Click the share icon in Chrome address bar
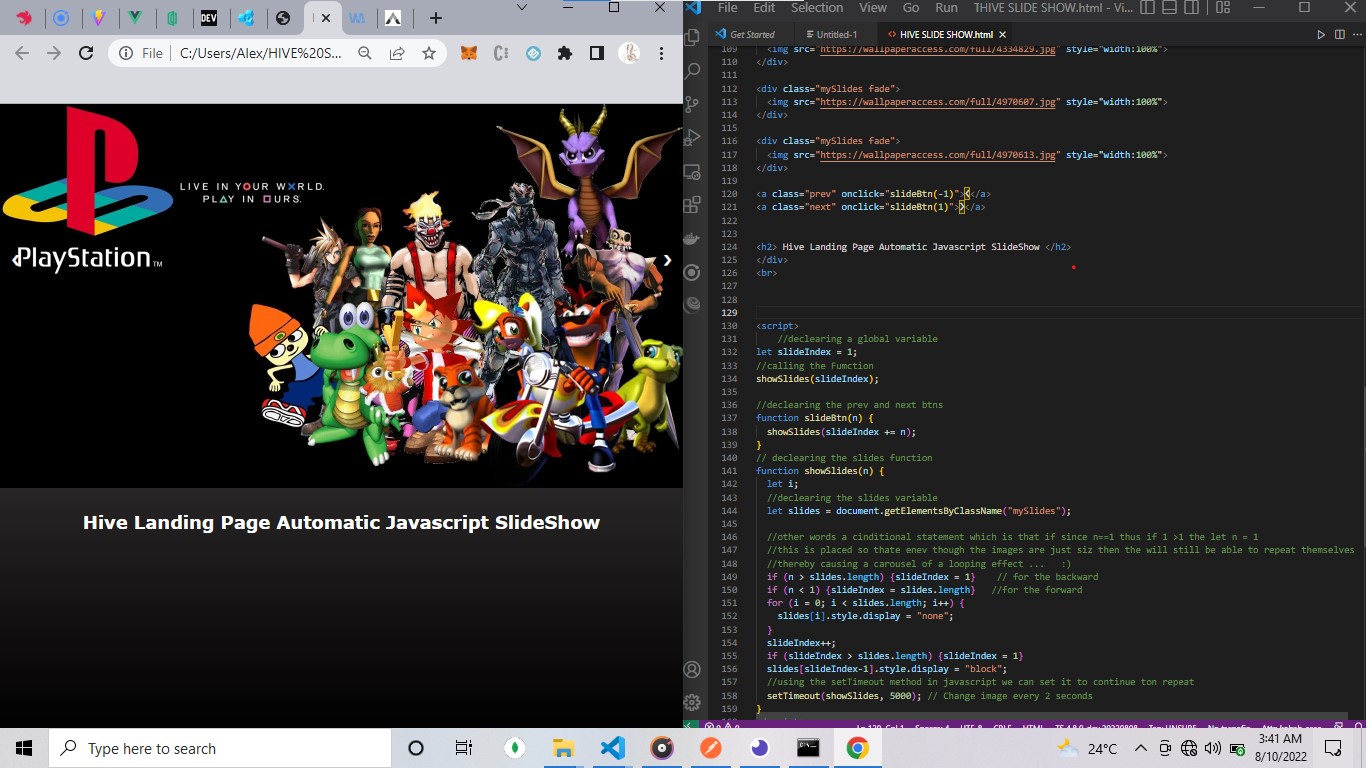 pyautogui.click(x=397, y=53)
